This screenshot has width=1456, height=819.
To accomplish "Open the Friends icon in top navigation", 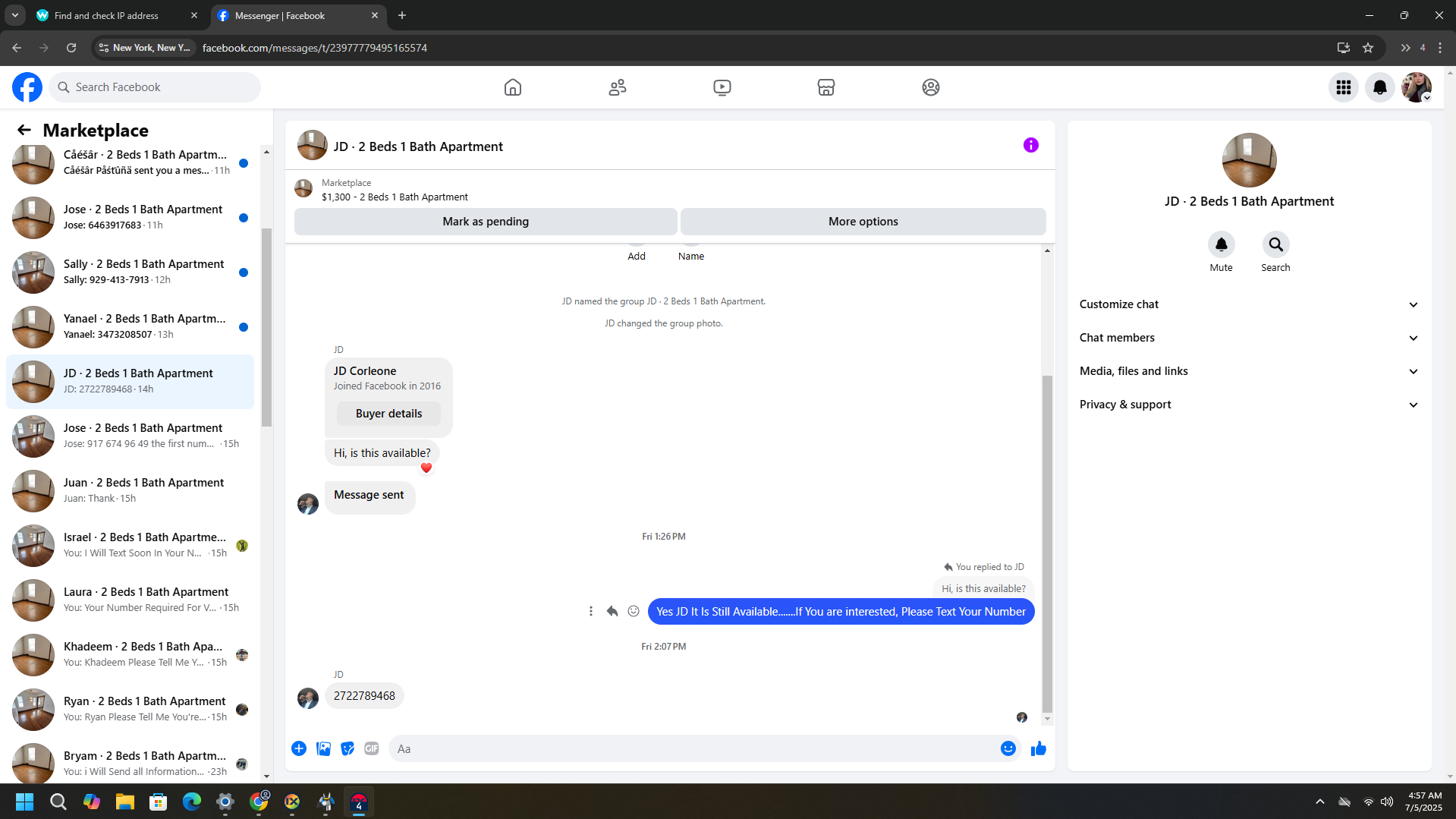I will (618, 87).
